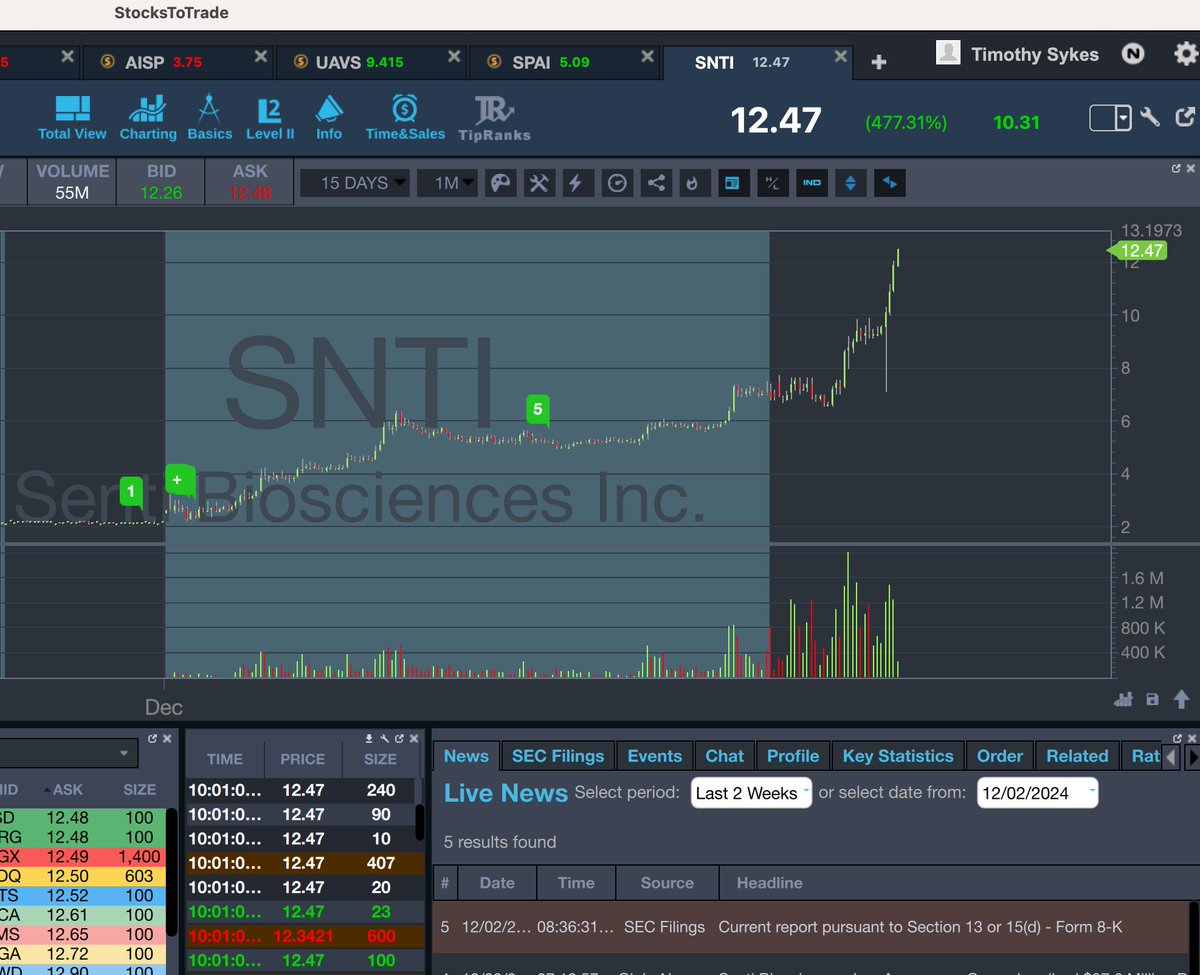Image resolution: width=1200 pixels, height=975 pixels.
Task: Open the Last 2 Weeks period dropdown
Action: (751, 793)
